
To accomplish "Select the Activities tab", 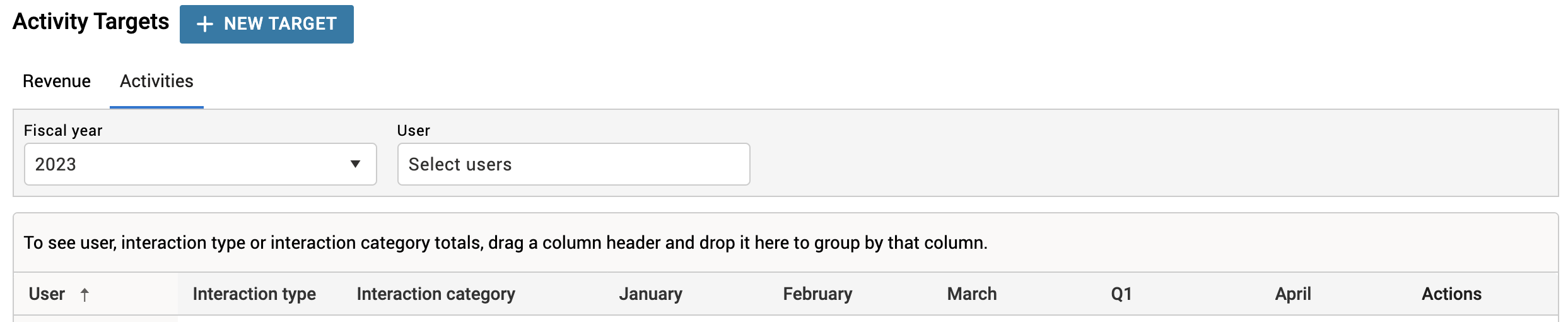I will point(156,81).
